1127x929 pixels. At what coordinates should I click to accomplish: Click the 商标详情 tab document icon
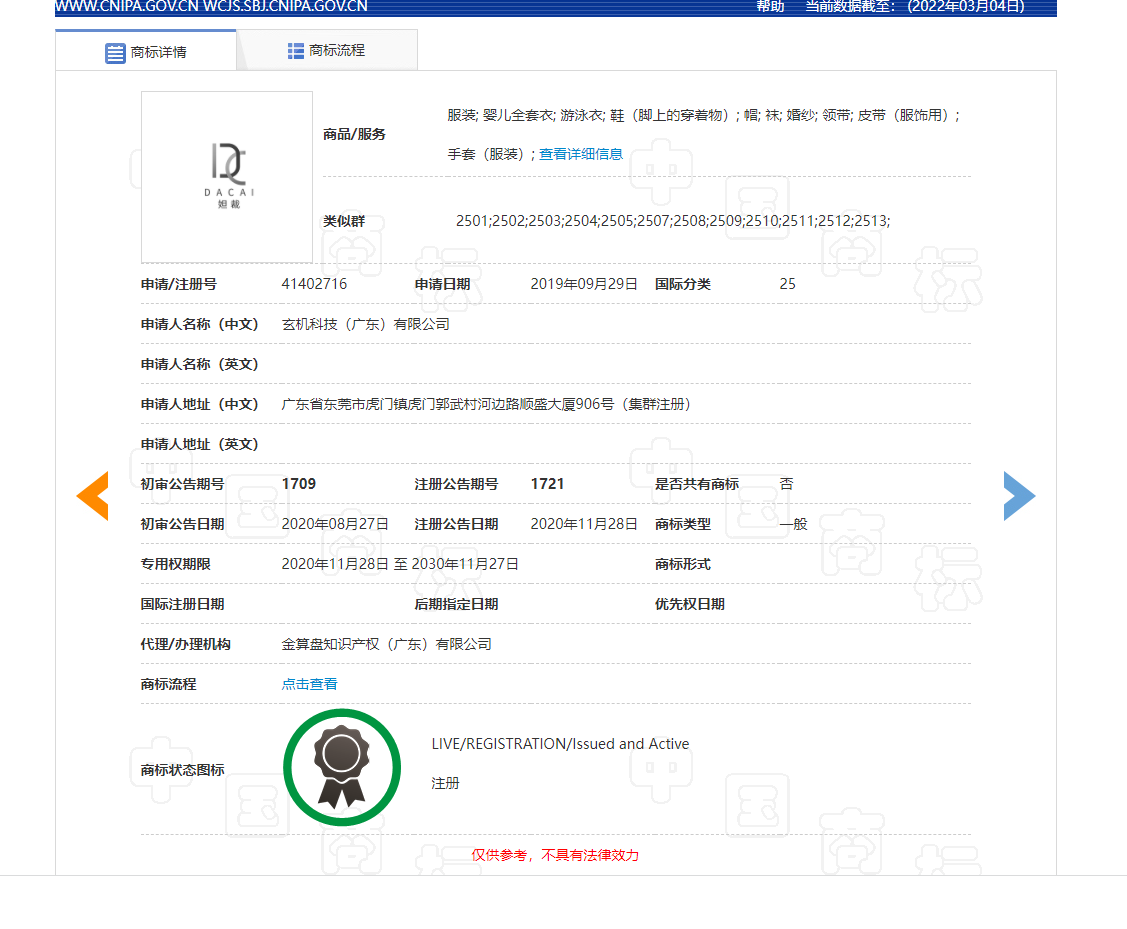pyautogui.click(x=115, y=53)
